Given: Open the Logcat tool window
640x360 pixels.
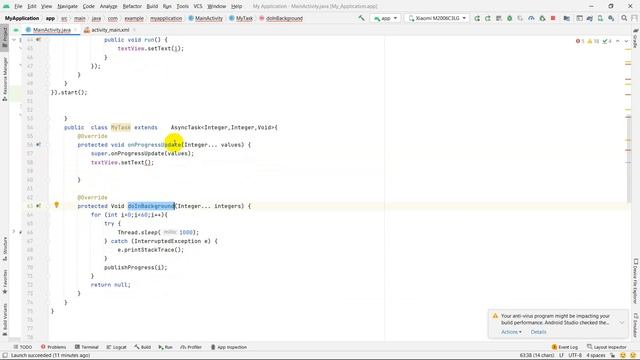Looking at the screenshot, I should (116, 347).
